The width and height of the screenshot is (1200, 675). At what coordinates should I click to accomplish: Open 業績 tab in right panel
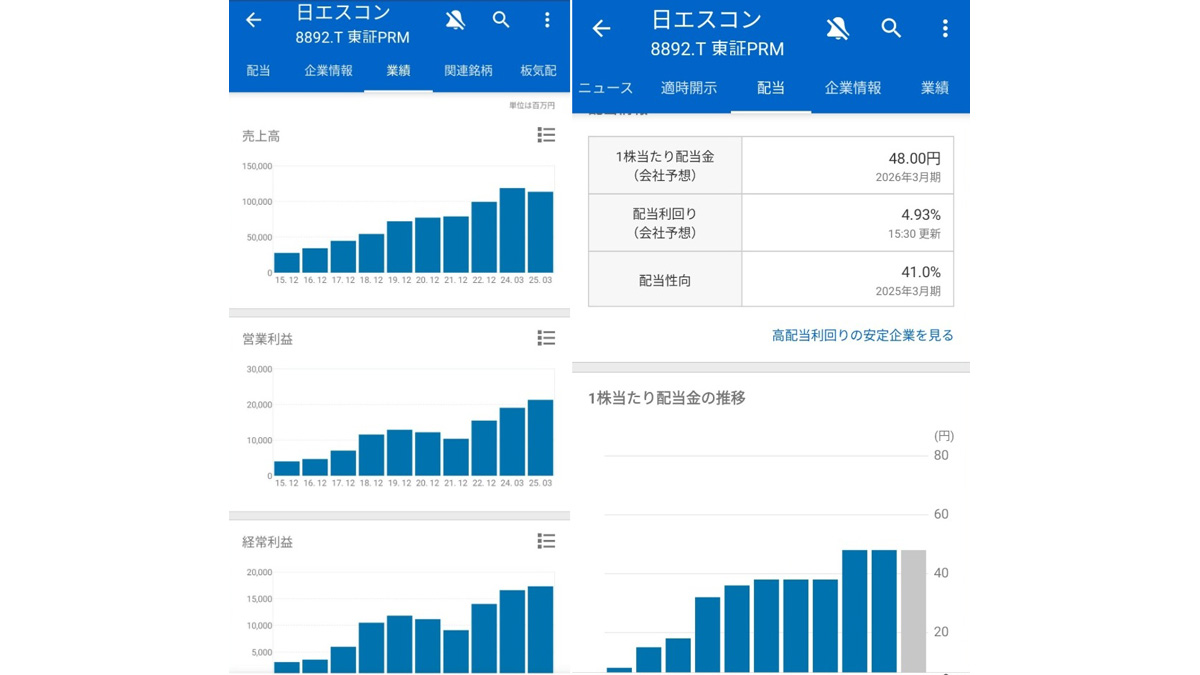[935, 88]
